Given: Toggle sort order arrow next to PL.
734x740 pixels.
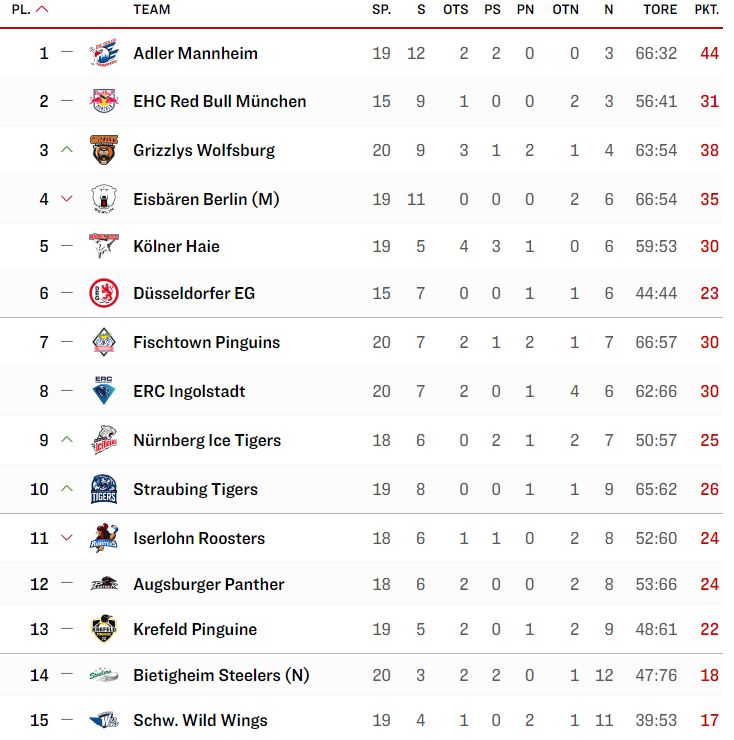Looking at the screenshot, I should coord(42,9).
